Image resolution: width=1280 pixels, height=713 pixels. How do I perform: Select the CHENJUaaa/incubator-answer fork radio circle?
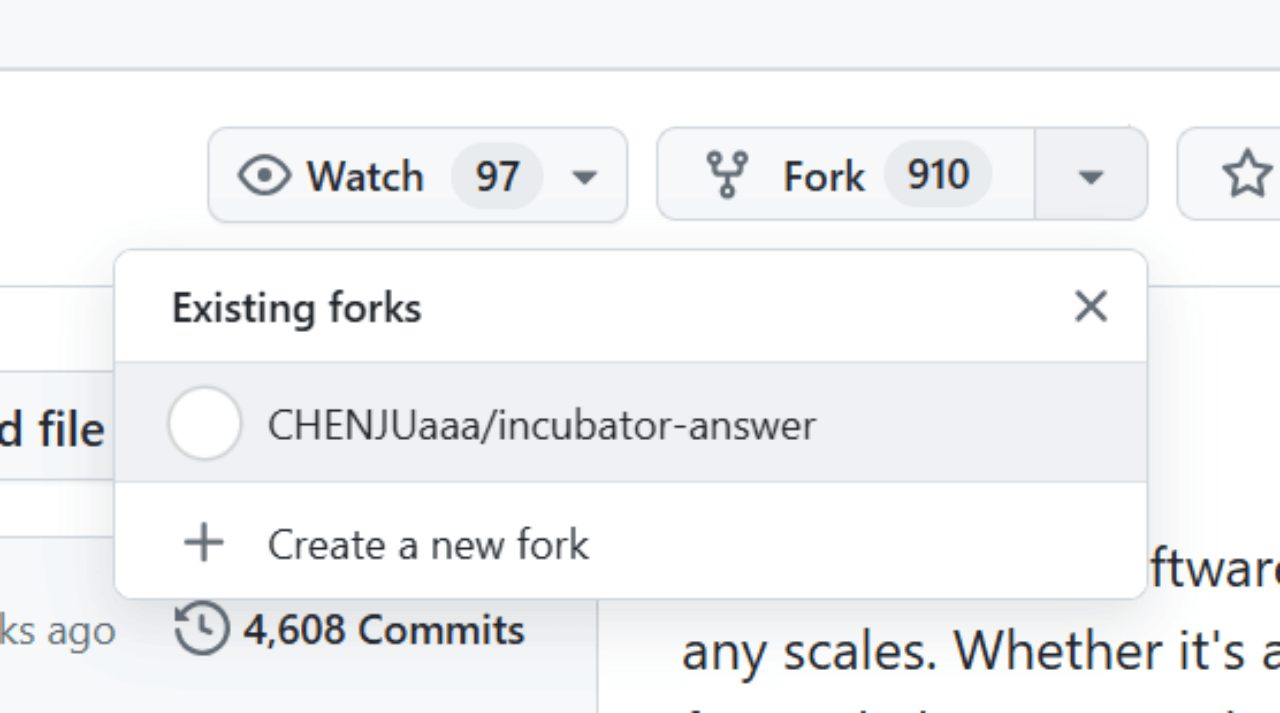(x=204, y=422)
